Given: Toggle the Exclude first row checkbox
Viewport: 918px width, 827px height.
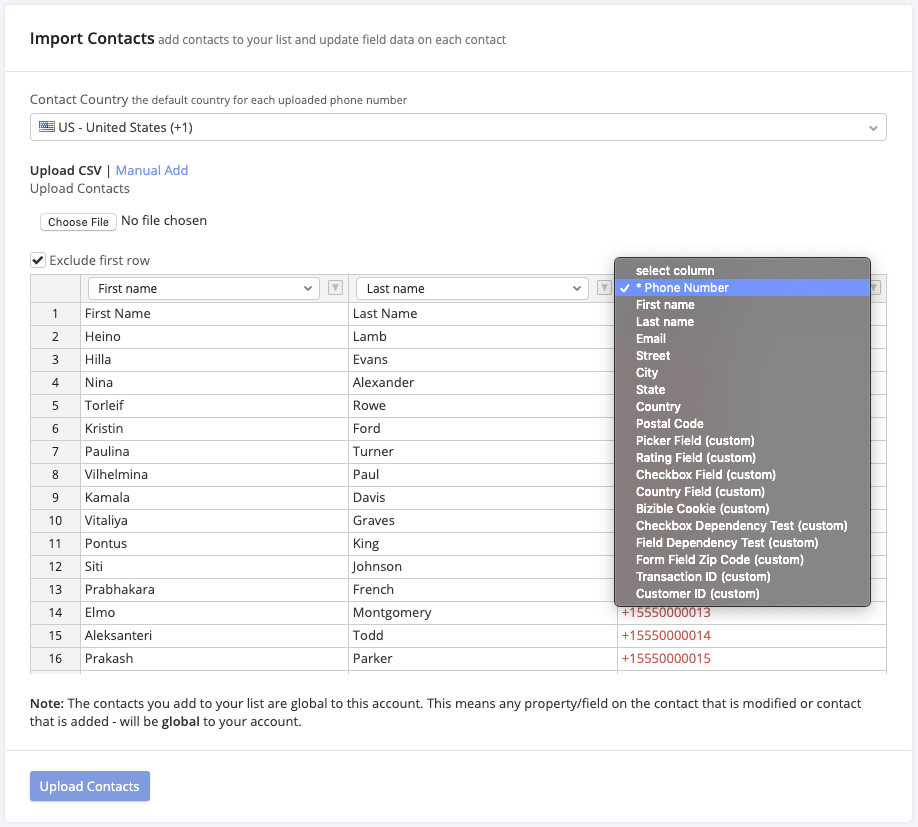Looking at the screenshot, I should pos(38,260).
